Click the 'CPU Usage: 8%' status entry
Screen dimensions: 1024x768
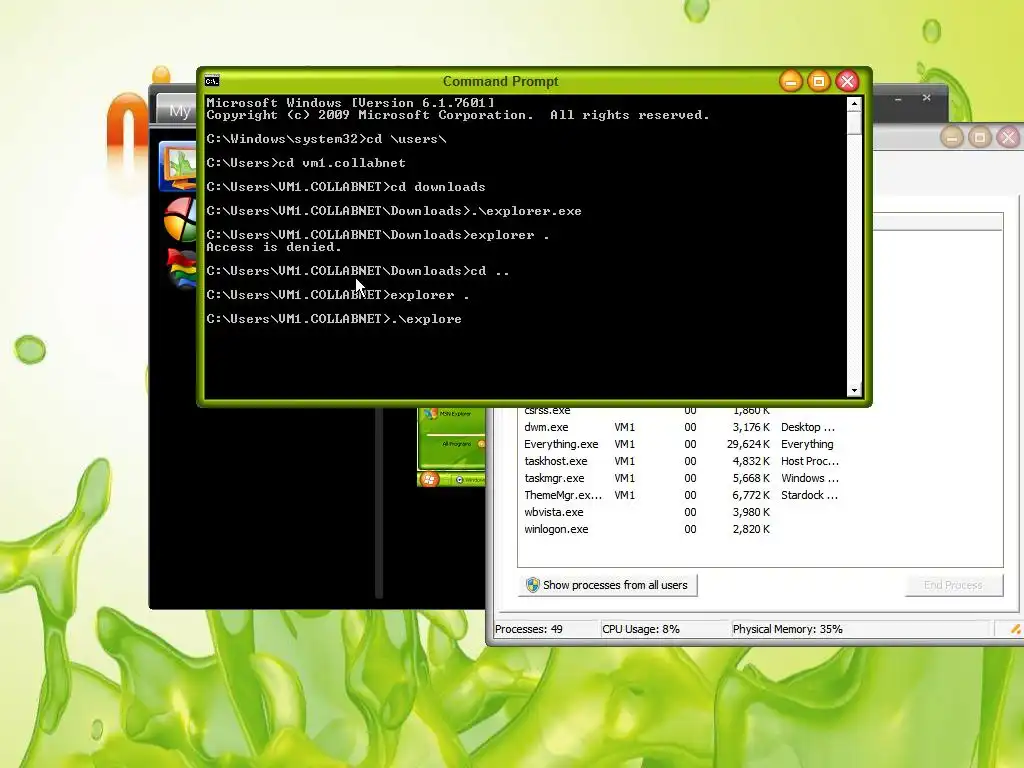[x=641, y=629]
